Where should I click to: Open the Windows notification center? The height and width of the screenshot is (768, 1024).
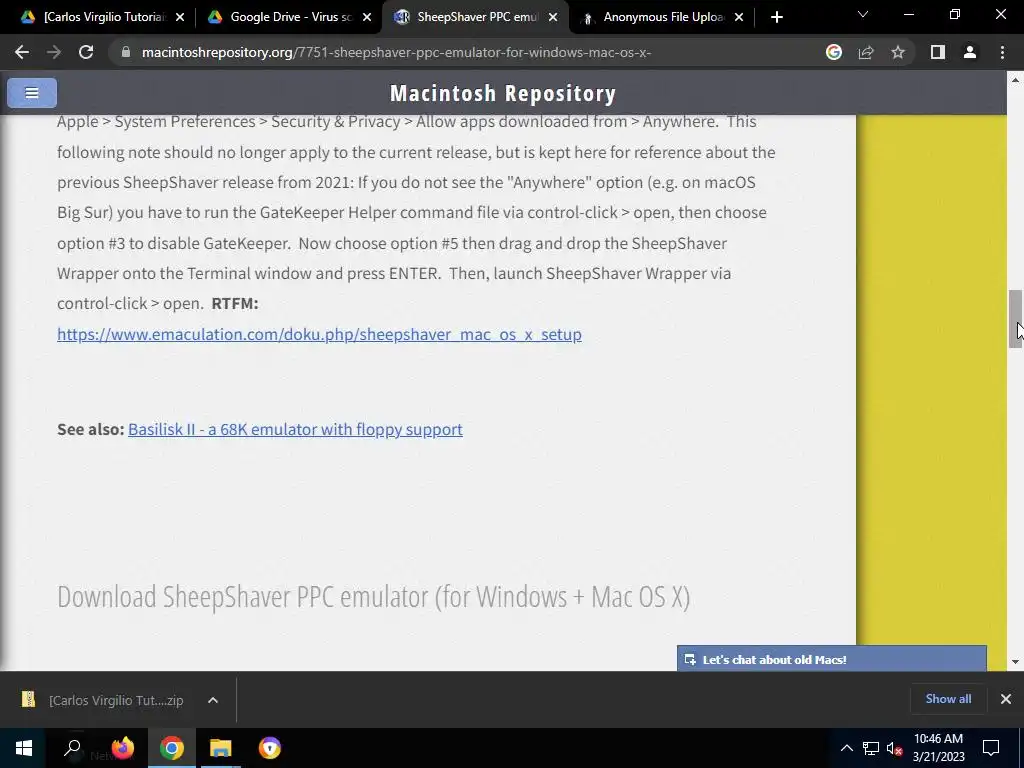coord(991,748)
